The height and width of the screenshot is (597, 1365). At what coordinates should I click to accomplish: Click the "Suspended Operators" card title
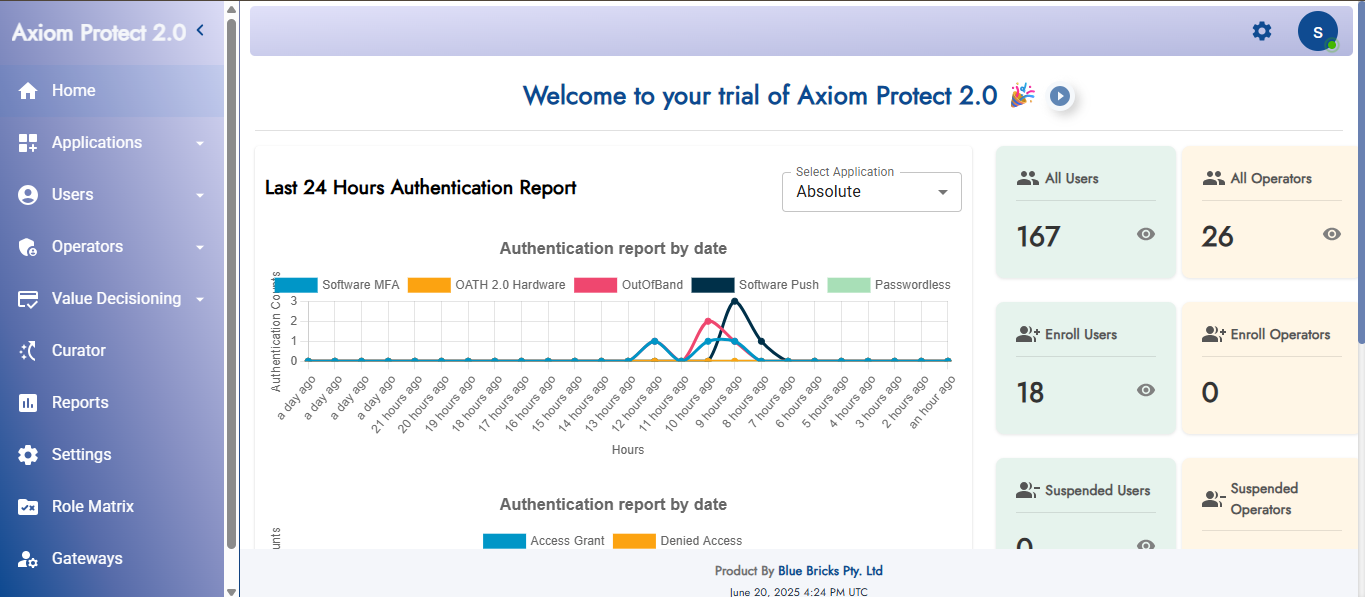click(x=1264, y=499)
